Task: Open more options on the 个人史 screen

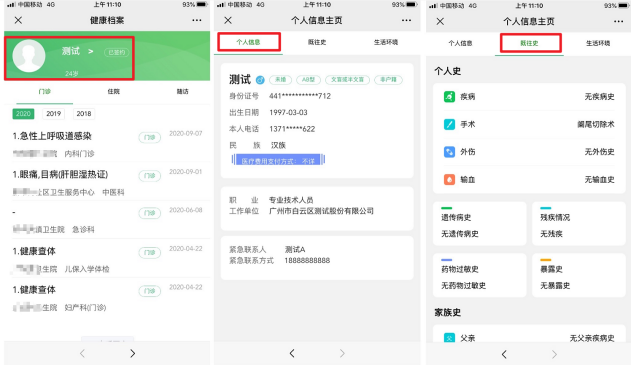Action: [x=619, y=21]
